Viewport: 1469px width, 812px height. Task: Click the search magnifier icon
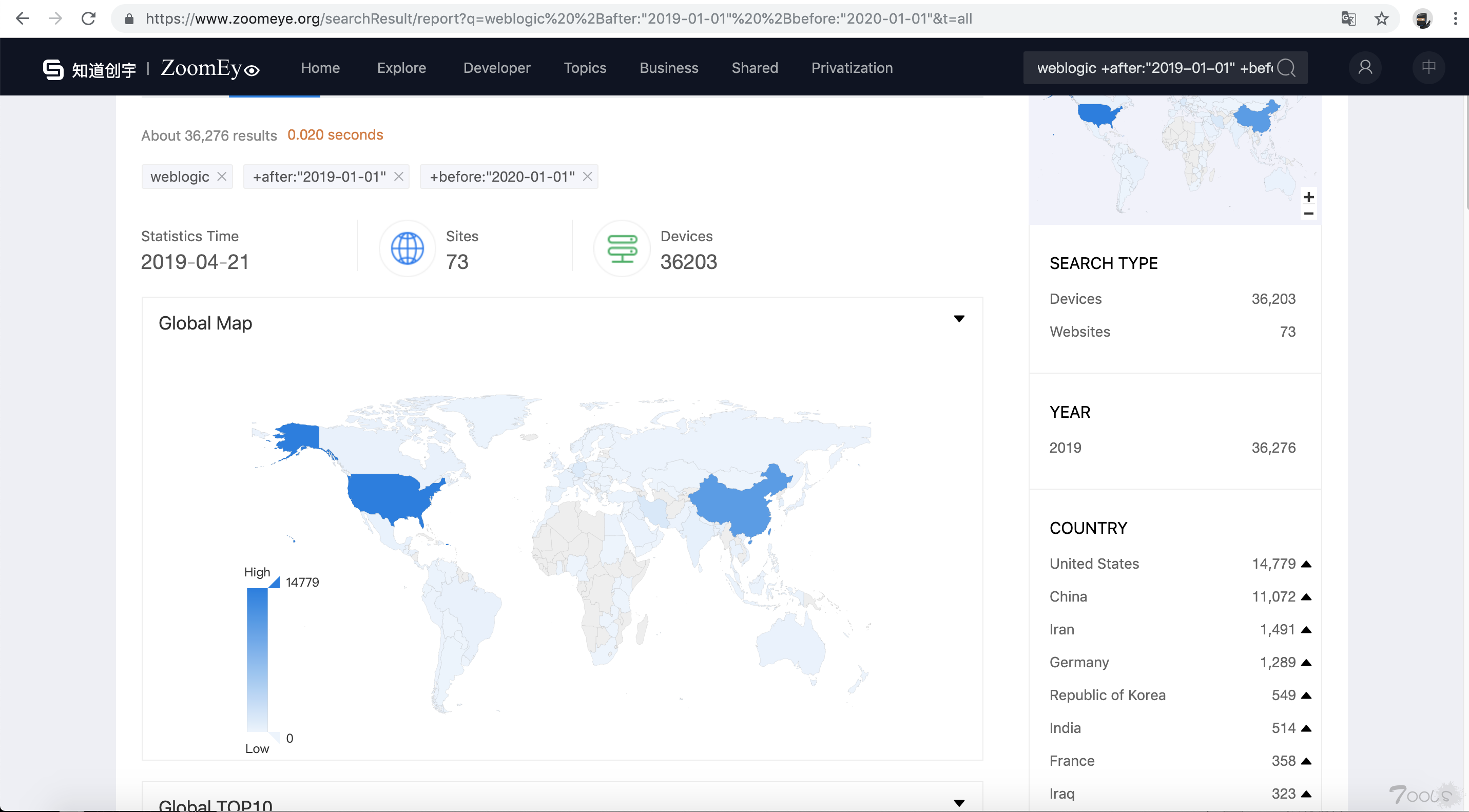point(1286,68)
